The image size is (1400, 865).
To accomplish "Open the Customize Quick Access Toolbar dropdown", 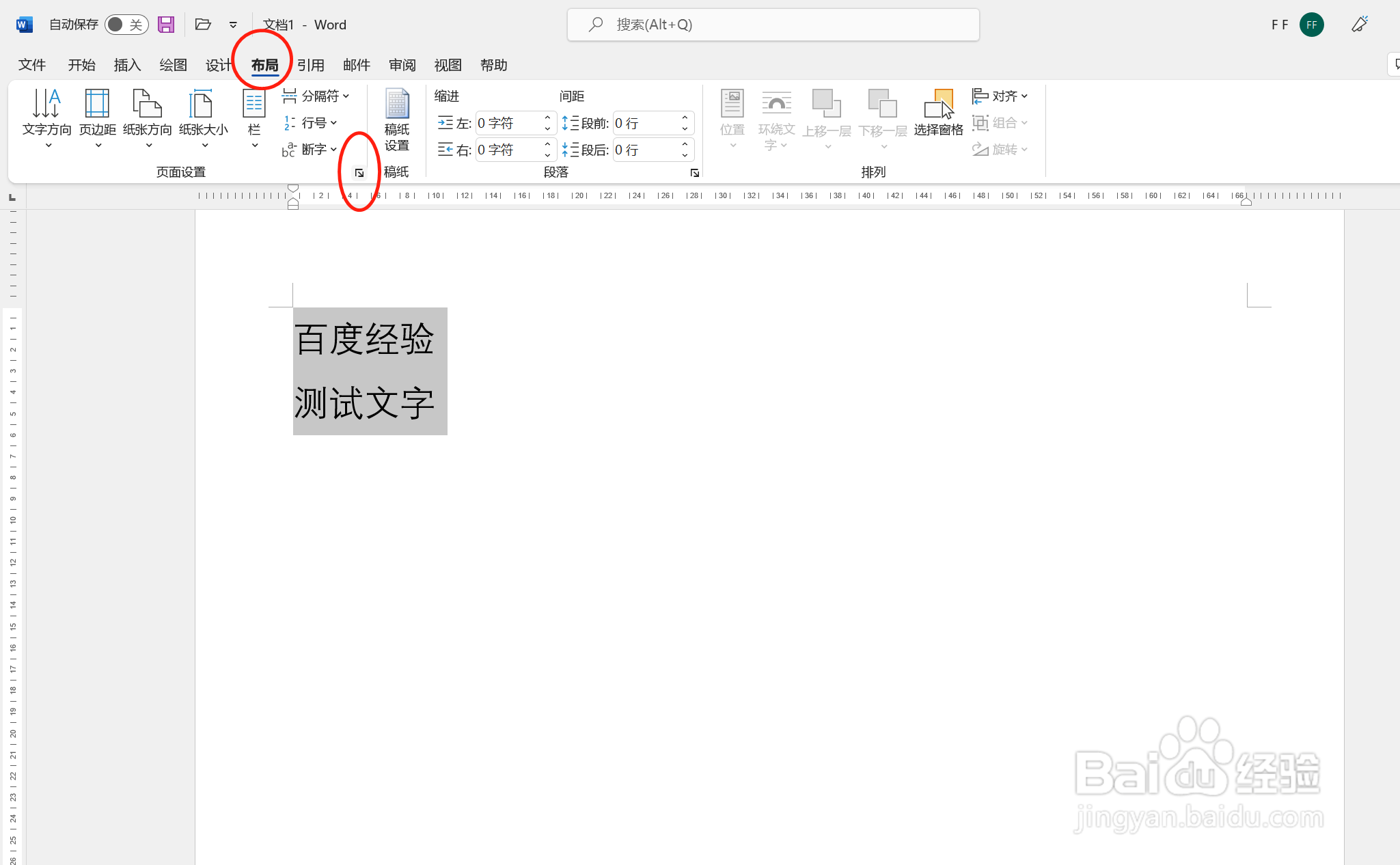I will click(233, 25).
